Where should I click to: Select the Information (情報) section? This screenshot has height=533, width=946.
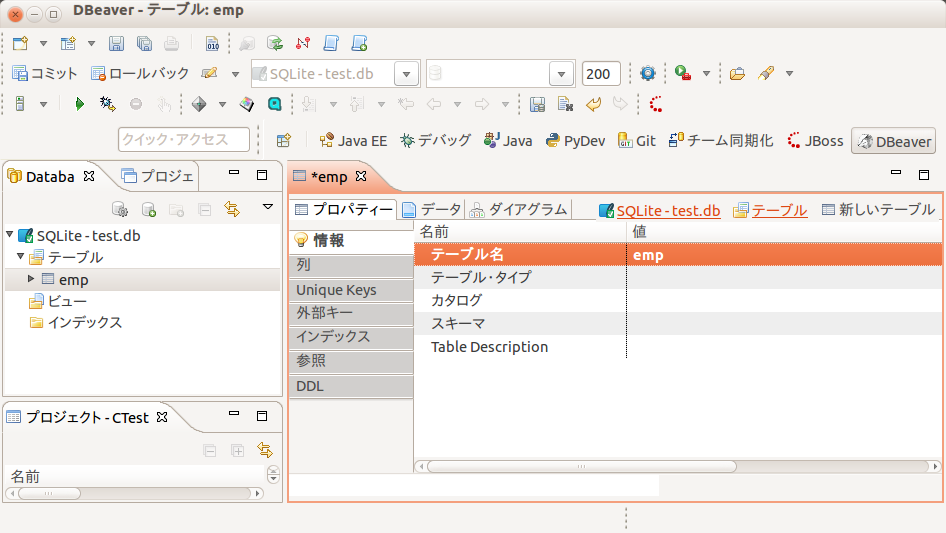(x=352, y=241)
